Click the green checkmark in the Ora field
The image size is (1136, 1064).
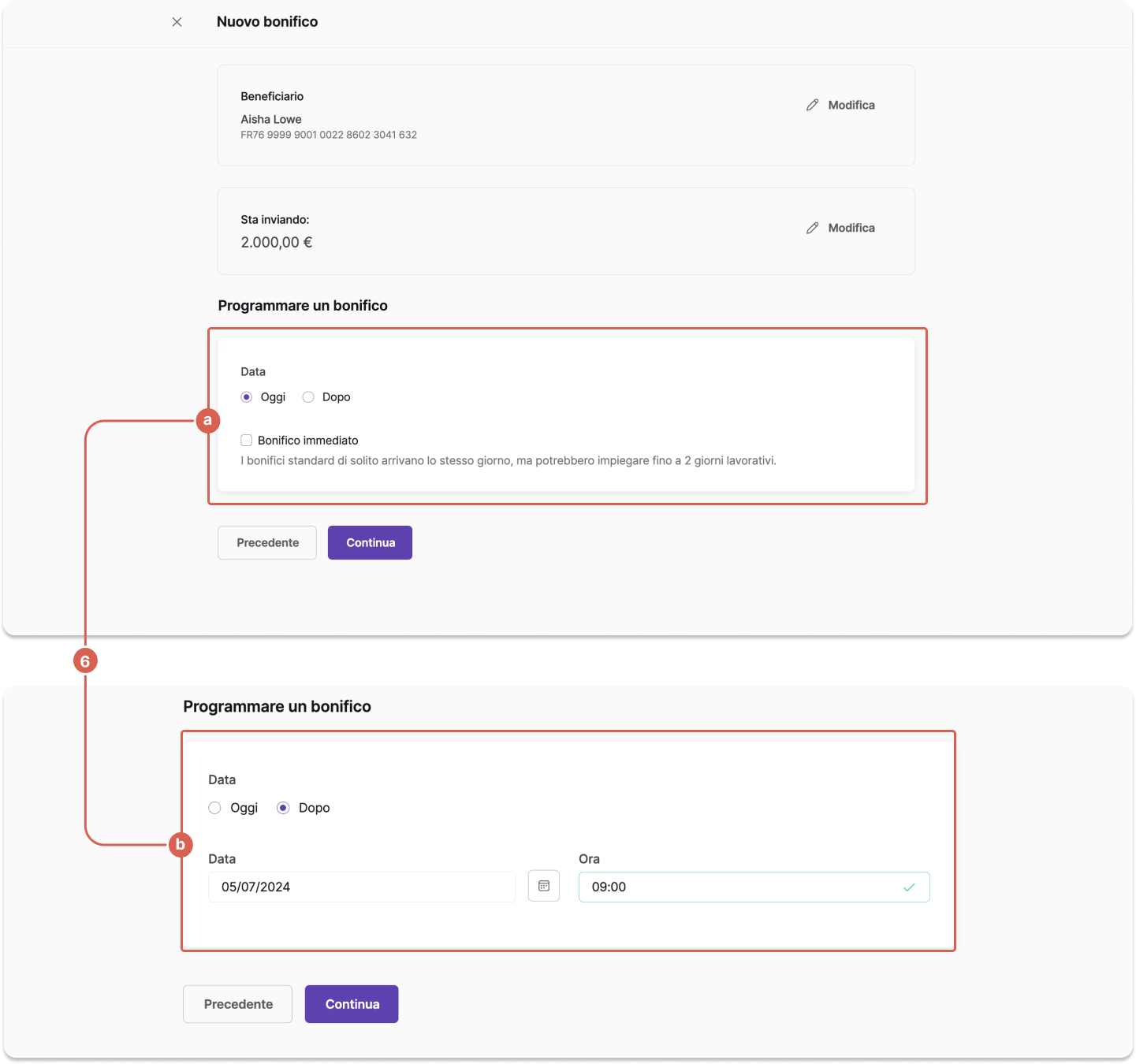point(909,887)
